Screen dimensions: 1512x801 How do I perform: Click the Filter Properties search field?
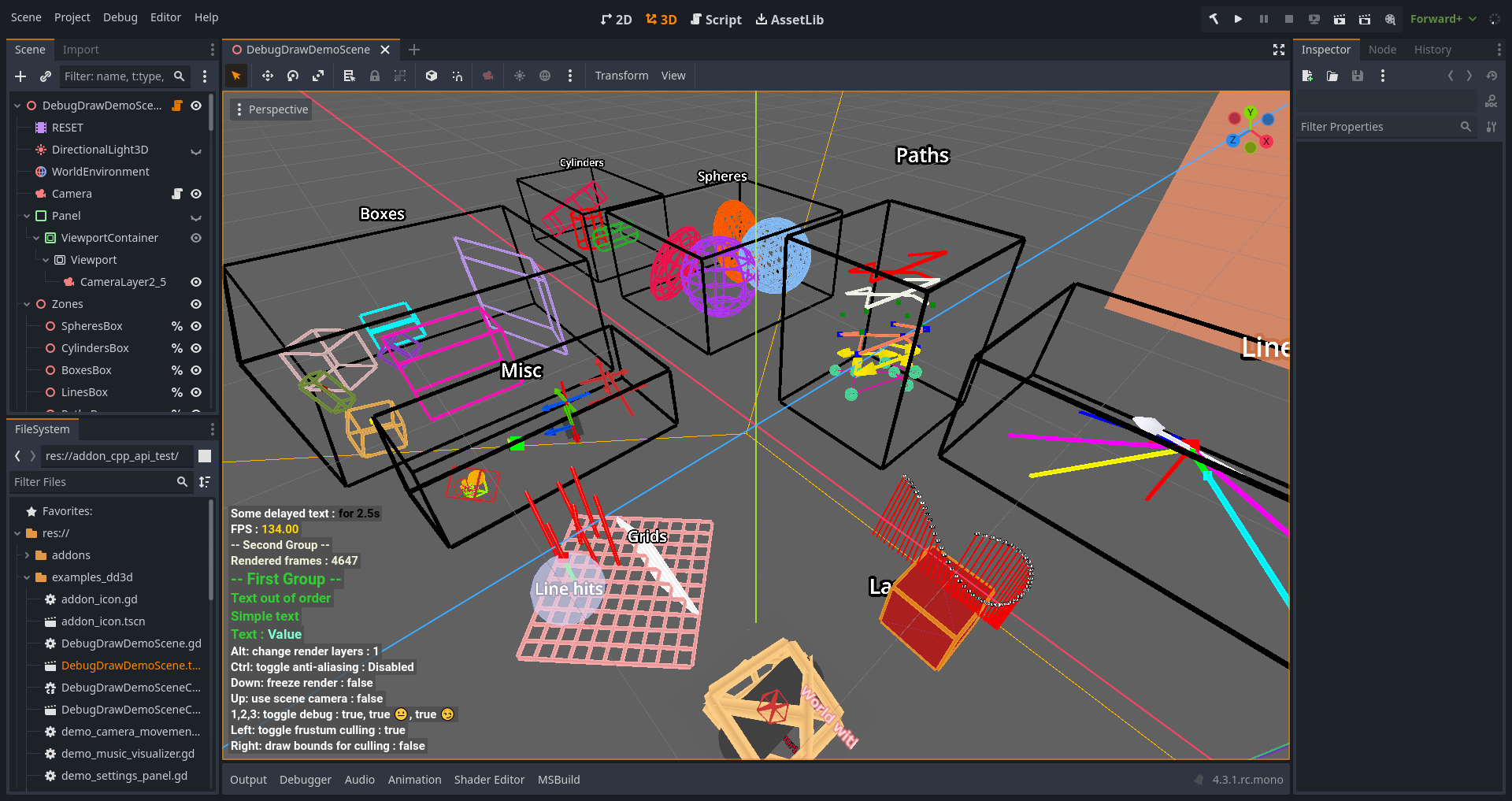tap(1378, 127)
